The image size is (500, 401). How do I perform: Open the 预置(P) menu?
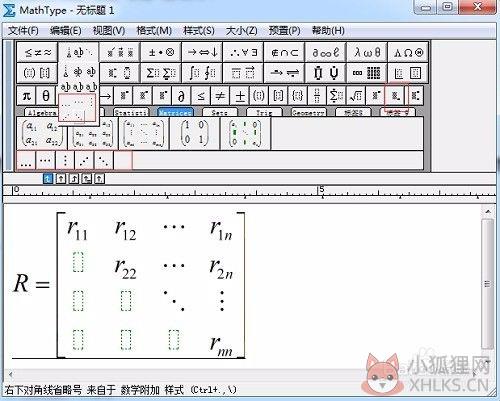coord(284,31)
